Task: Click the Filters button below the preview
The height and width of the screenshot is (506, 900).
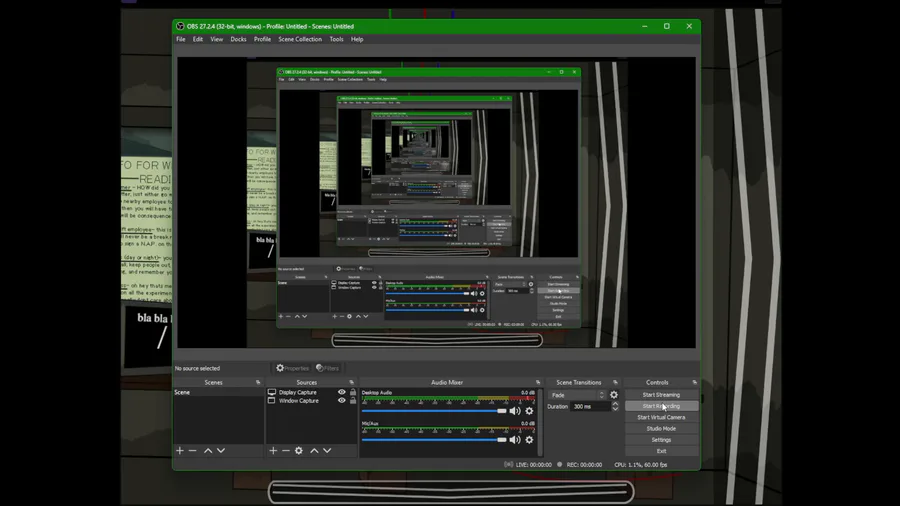Action: pyautogui.click(x=328, y=368)
